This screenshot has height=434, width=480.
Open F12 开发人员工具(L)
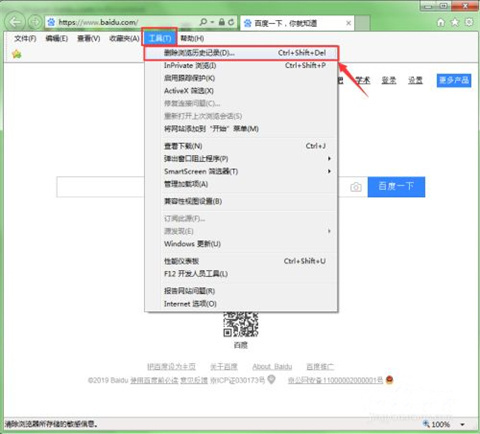tap(241, 274)
